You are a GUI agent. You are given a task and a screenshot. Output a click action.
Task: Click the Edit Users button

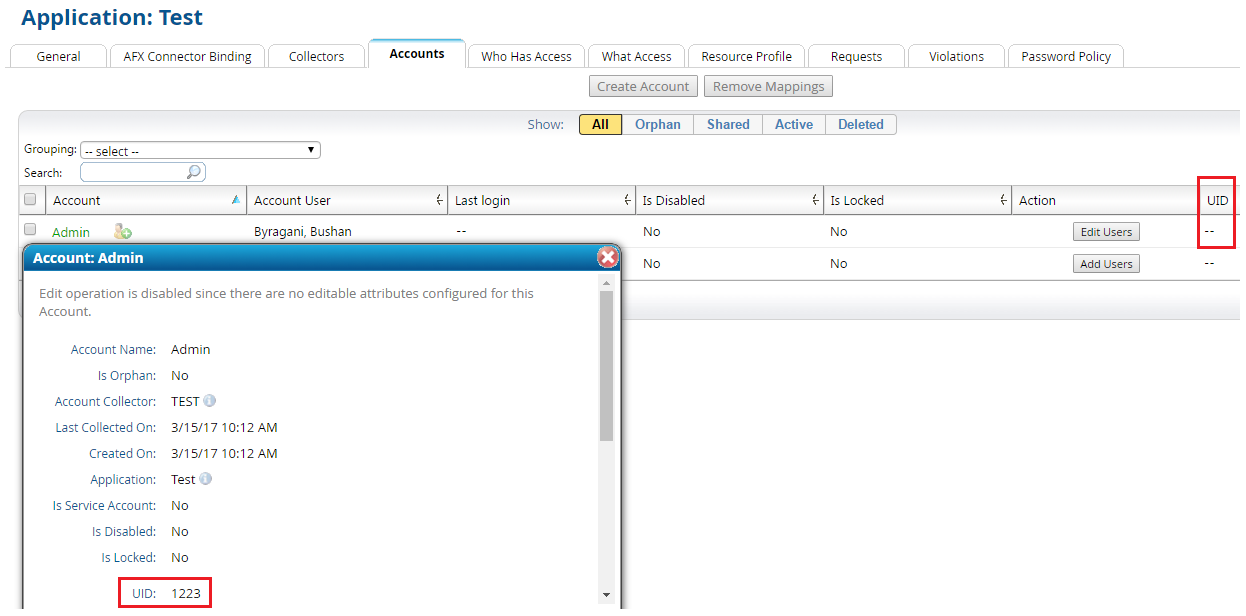click(x=1105, y=232)
